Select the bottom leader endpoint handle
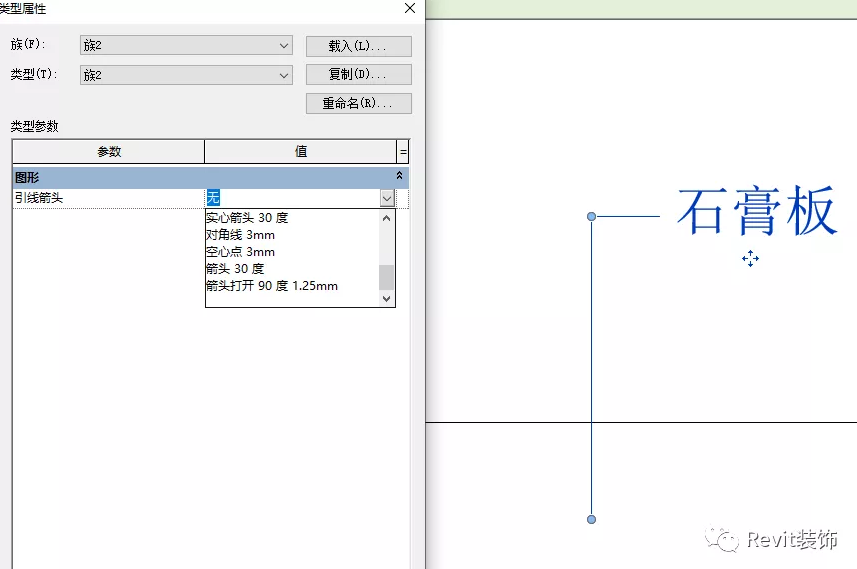The image size is (857, 569). click(x=591, y=519)
